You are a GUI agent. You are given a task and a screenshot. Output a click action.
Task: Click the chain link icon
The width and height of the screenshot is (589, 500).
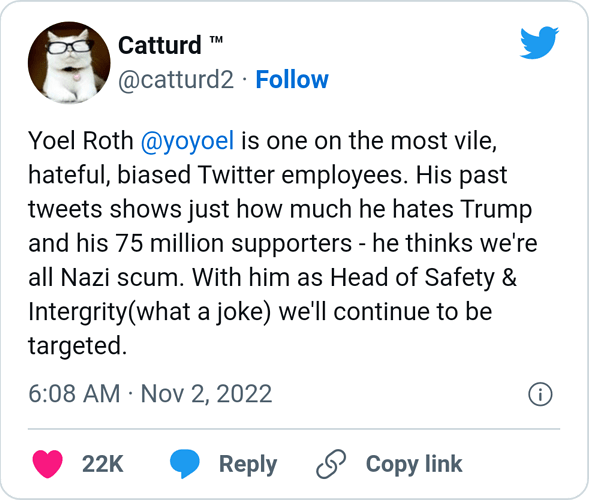(x=331, y=464)
